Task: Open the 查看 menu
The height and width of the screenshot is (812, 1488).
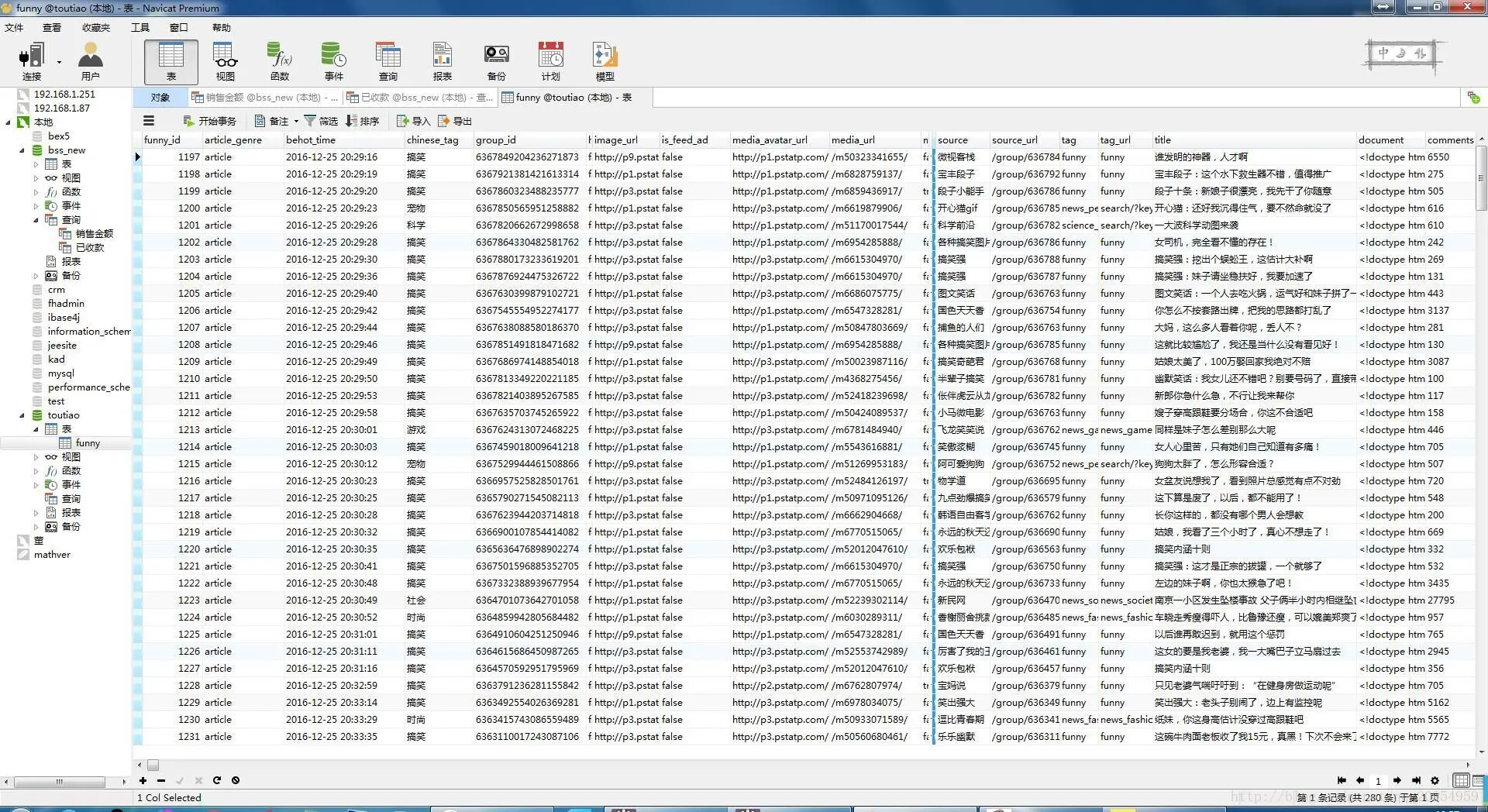Action: click(x=52, y=27)
